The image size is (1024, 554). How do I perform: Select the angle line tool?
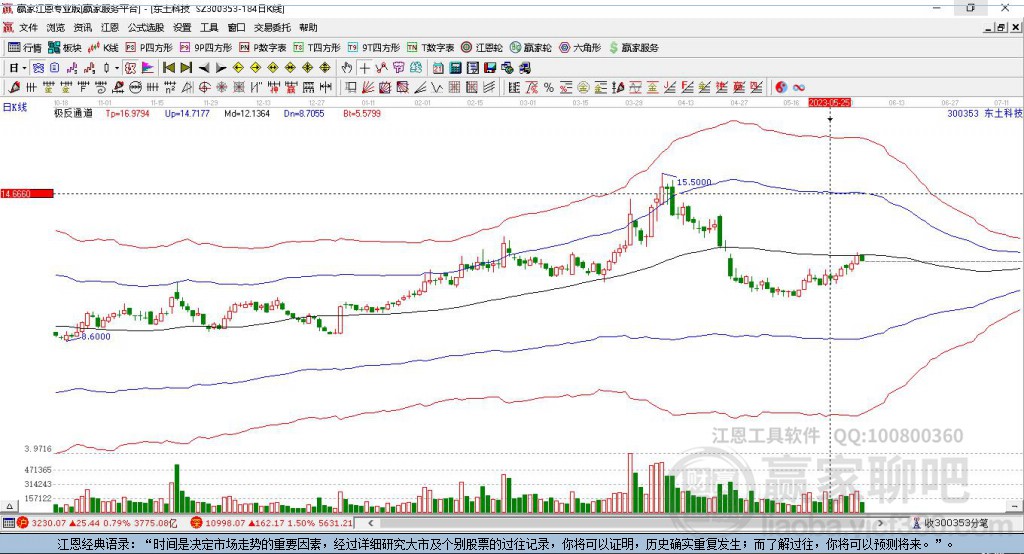(x=420, y=88)
